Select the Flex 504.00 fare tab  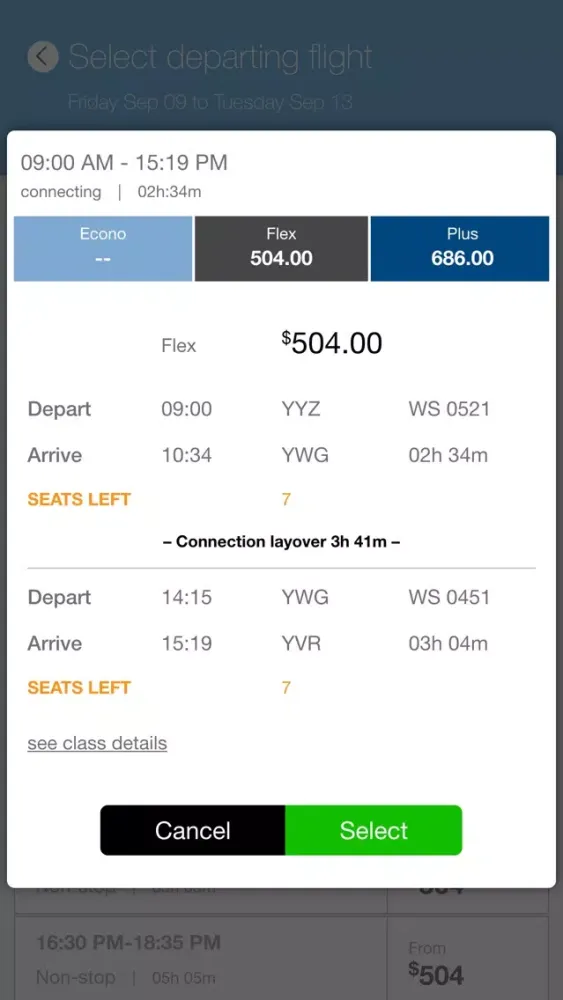281,248
